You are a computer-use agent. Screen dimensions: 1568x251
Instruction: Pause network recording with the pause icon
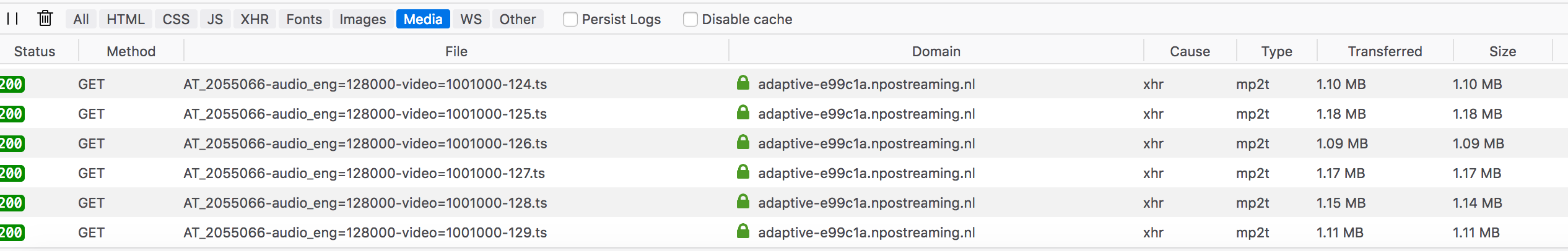(x=12, y=19)
